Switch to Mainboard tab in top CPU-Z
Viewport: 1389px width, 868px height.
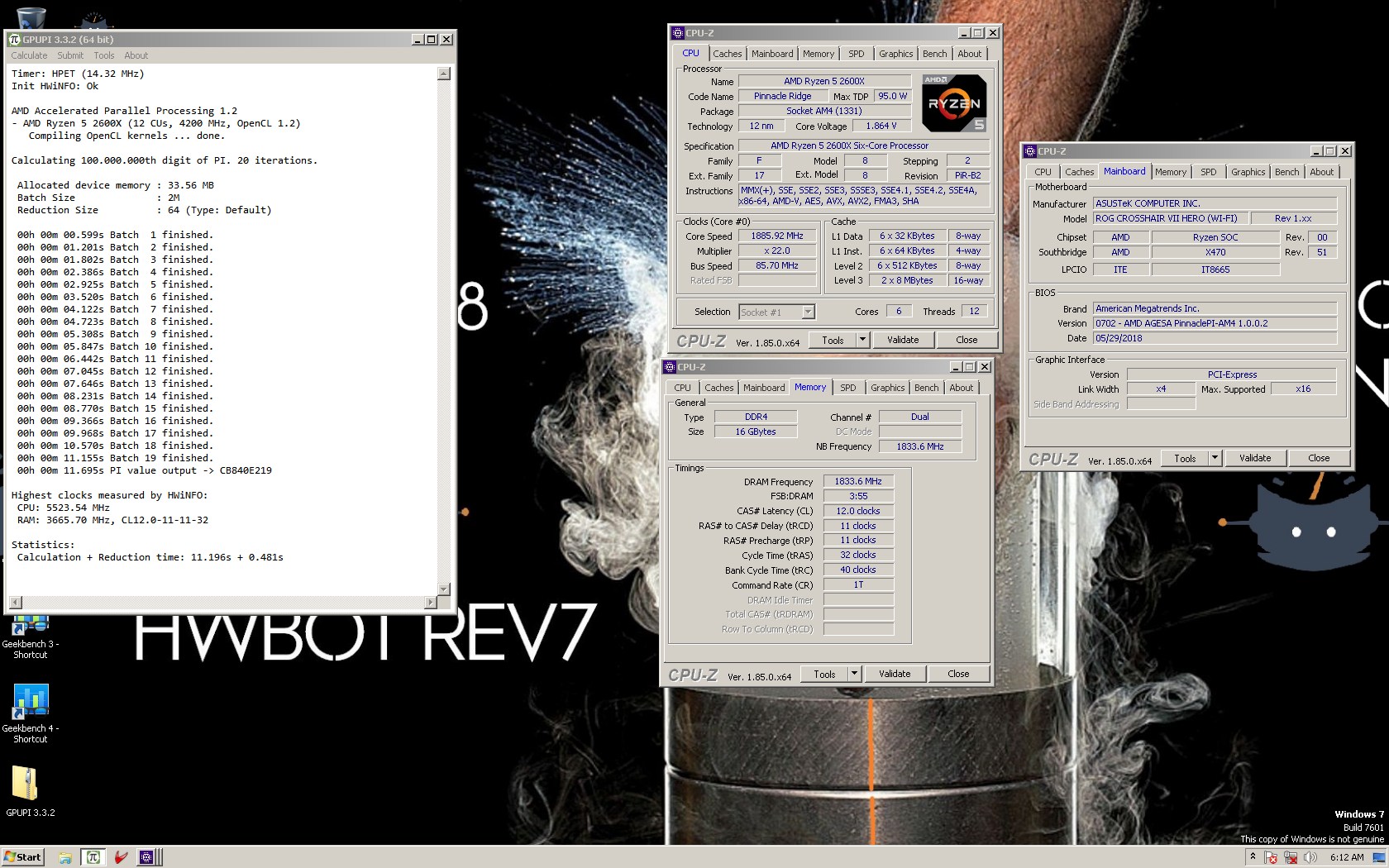coord(772,54)
